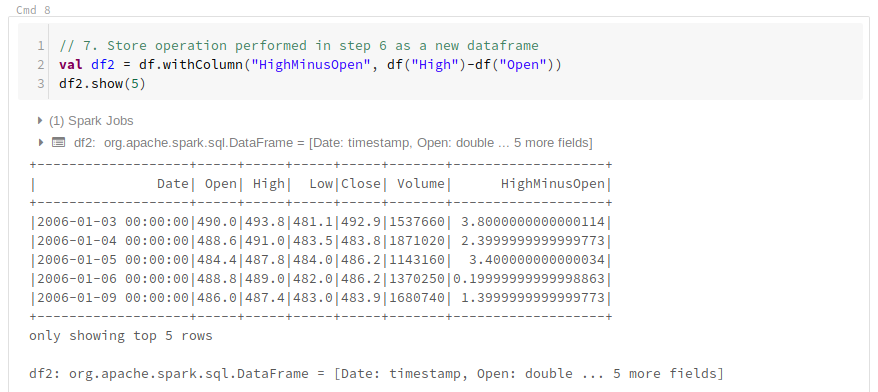Click the 2006-01-09 00:00:00 date cell

pos(113,298)
